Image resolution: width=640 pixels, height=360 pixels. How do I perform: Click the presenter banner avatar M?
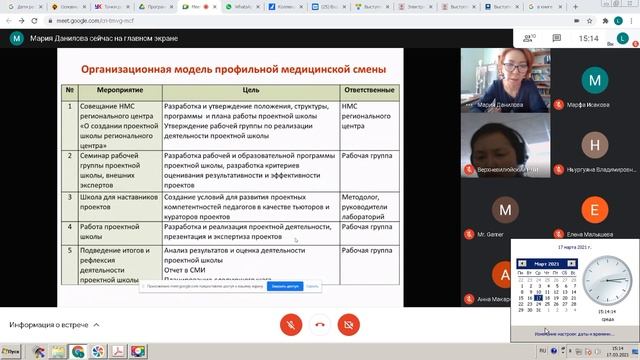17,38
